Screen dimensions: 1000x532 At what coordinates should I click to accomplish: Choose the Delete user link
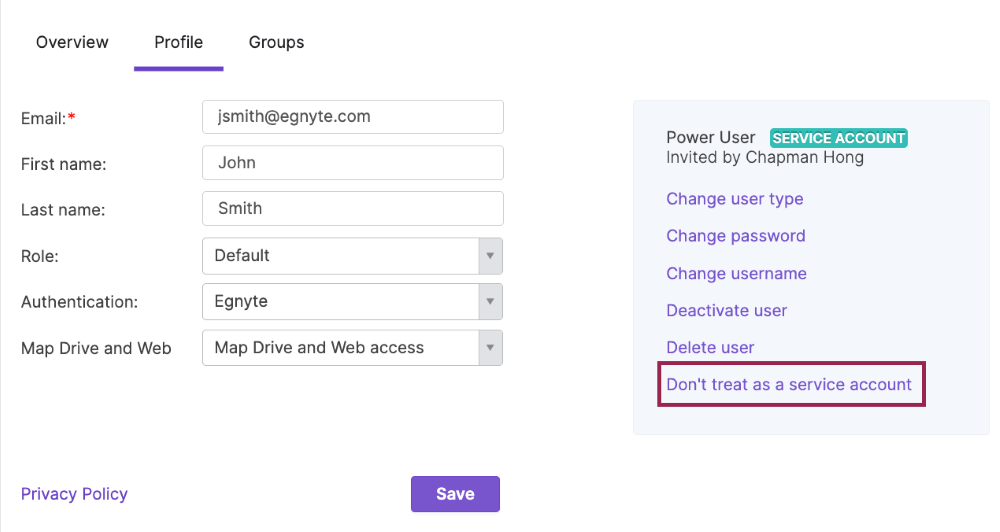click(x=710, y=348)
